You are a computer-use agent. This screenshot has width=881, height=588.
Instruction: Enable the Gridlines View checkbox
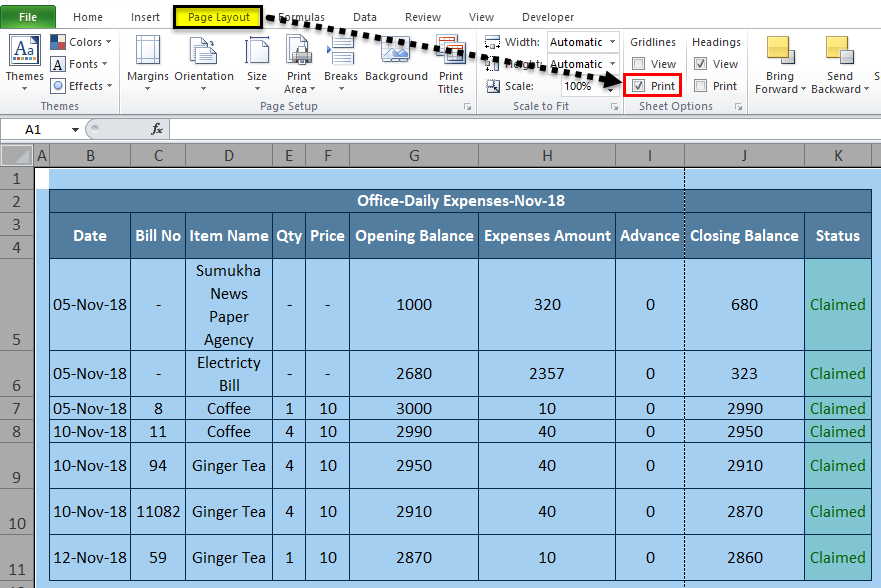point(639,64)
